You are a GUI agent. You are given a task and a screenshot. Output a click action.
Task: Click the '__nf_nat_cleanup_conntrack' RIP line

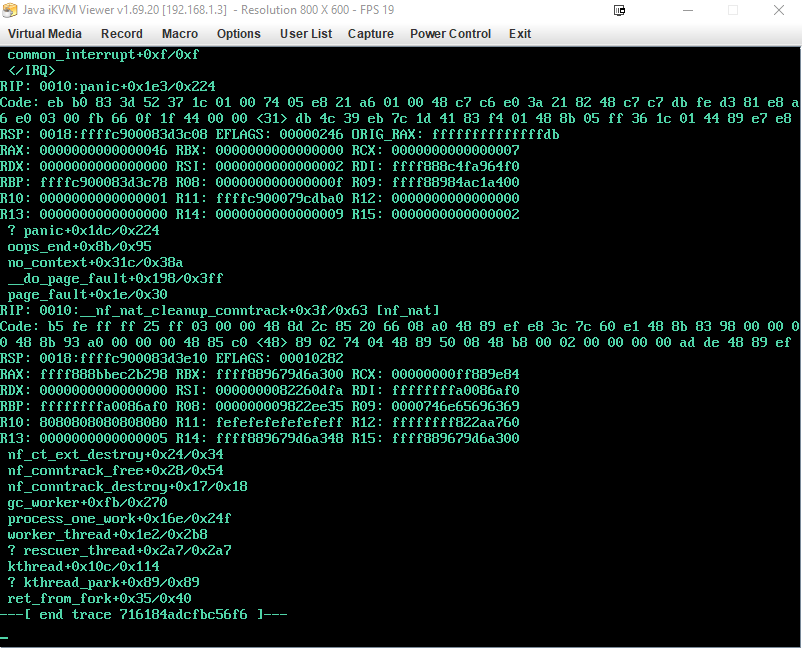[220, 310]
